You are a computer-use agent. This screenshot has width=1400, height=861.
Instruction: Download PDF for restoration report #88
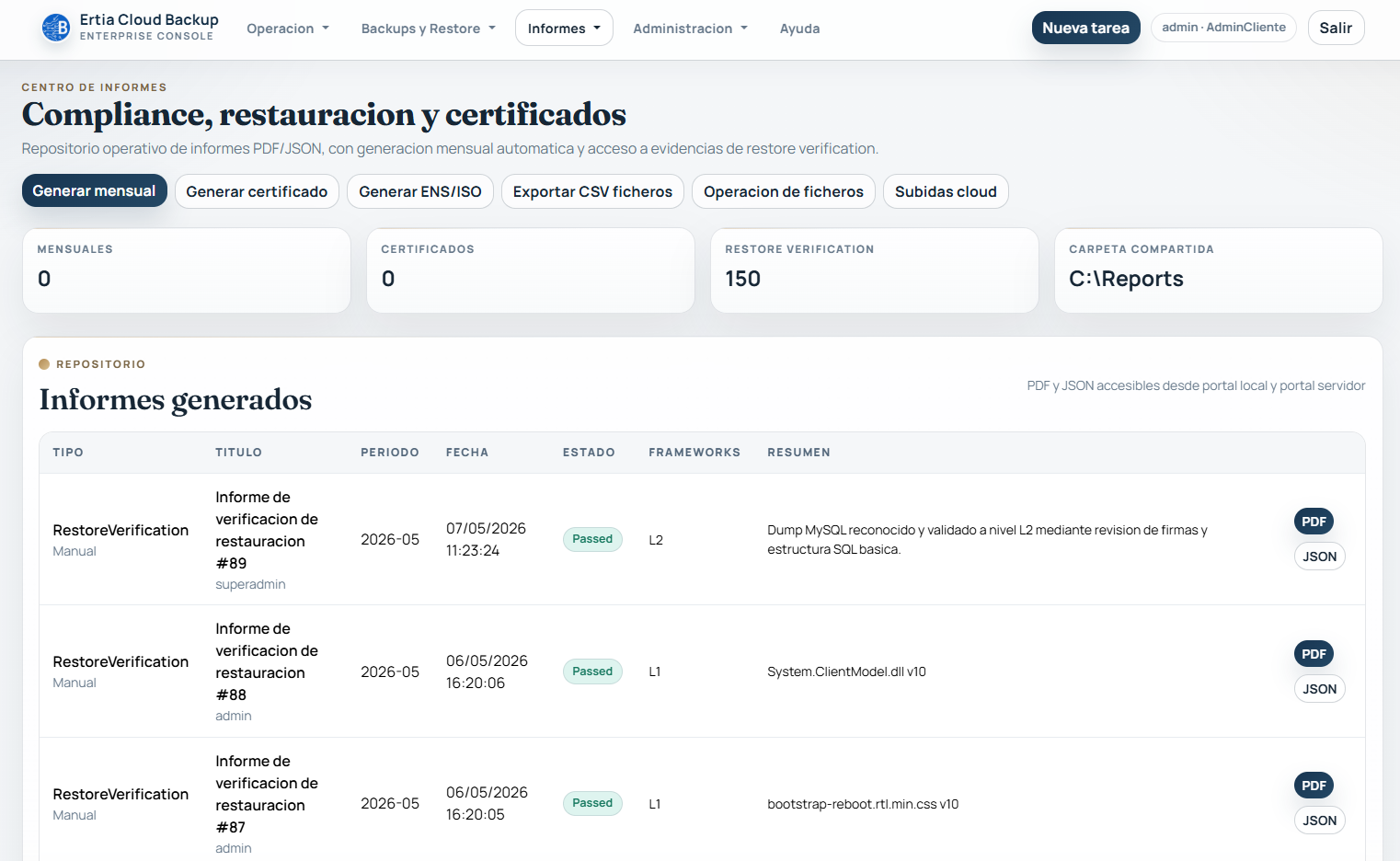point(1314,654)
